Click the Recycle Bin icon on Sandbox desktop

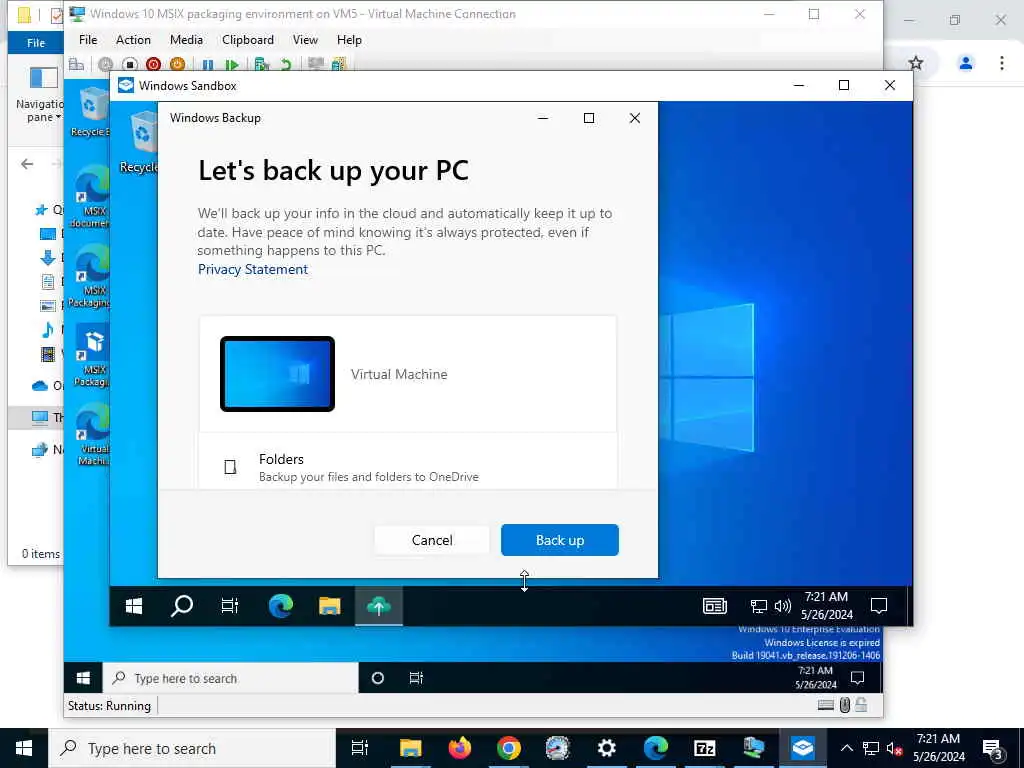pyautogui.click(x=138, y=142)
